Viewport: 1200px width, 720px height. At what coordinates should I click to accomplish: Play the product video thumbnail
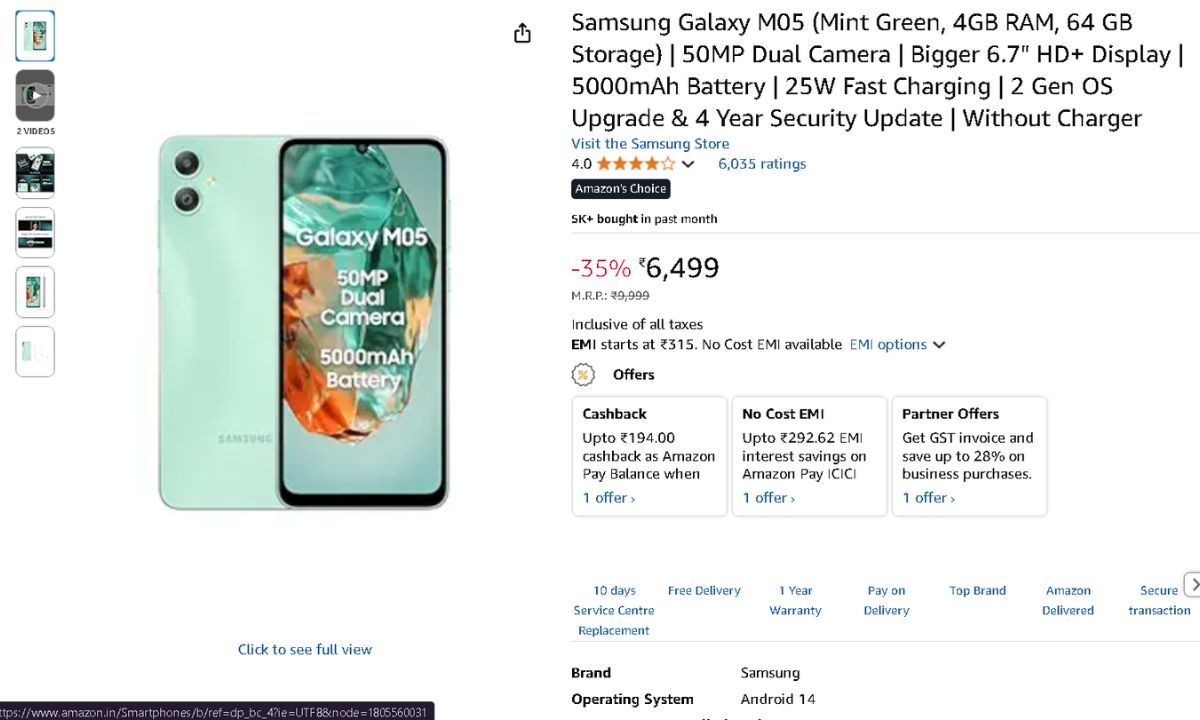pyautogui.click(x=35, y=96)
